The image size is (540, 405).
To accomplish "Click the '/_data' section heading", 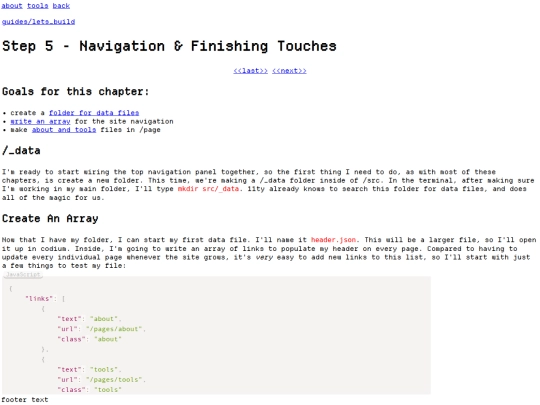I will click(x=21, y=150).
